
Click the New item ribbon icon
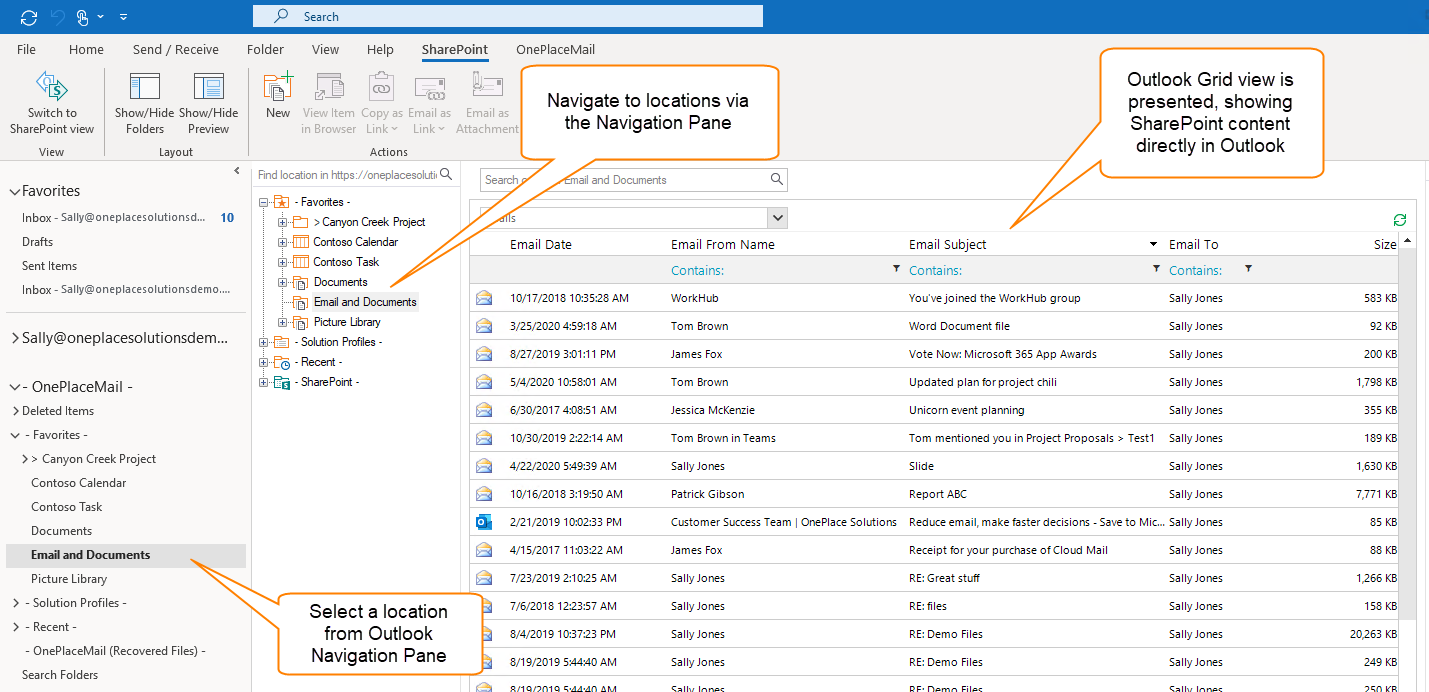pos(278,86)
